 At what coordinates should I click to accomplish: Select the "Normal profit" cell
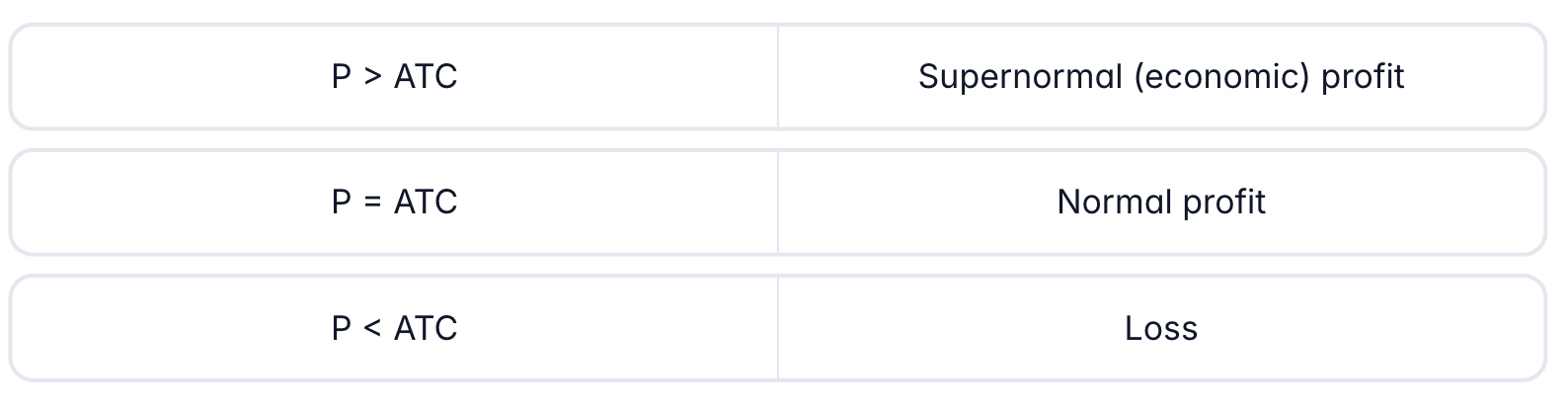[1161, 203]
